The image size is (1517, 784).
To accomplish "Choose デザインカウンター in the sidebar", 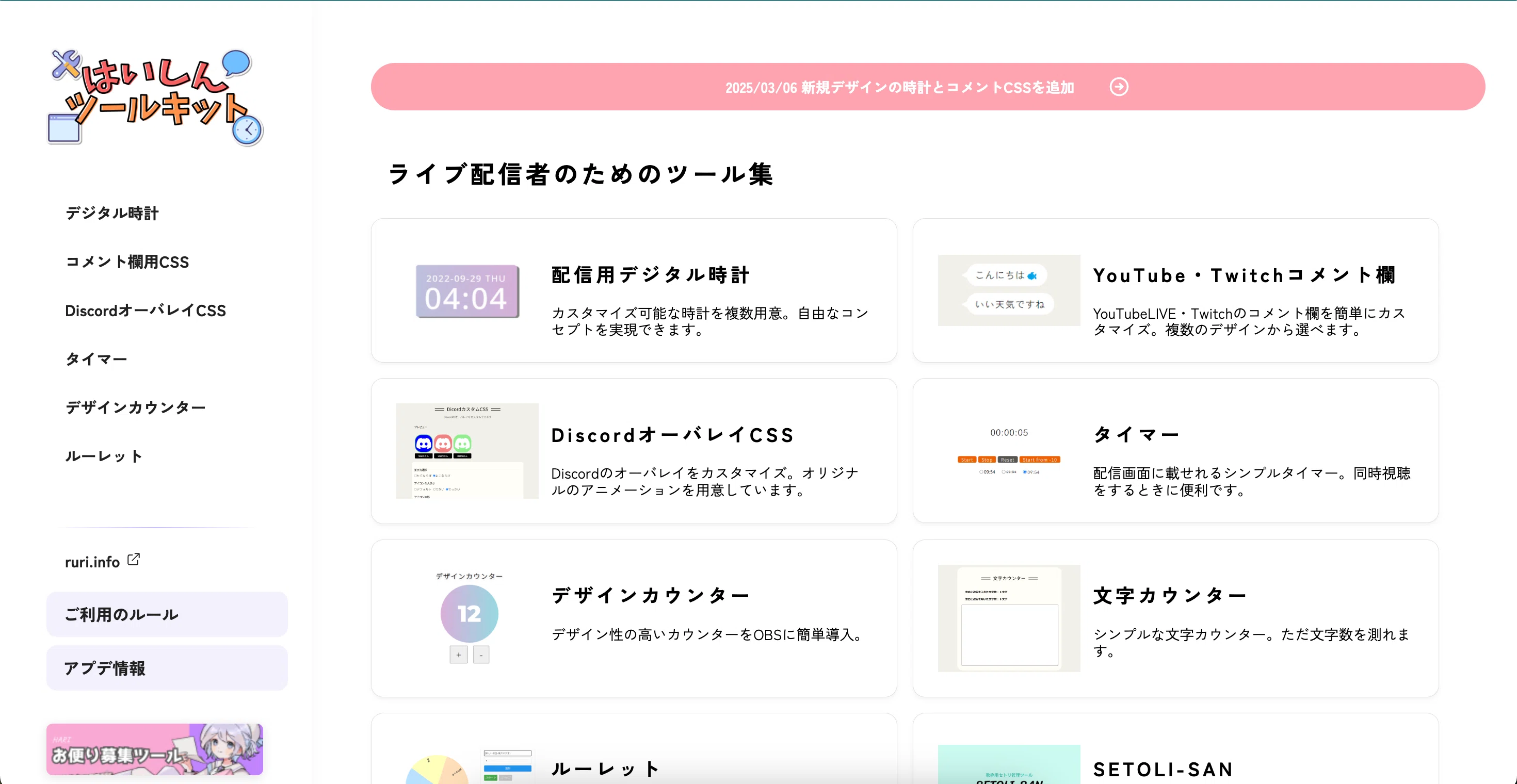I will coord(135,407).
